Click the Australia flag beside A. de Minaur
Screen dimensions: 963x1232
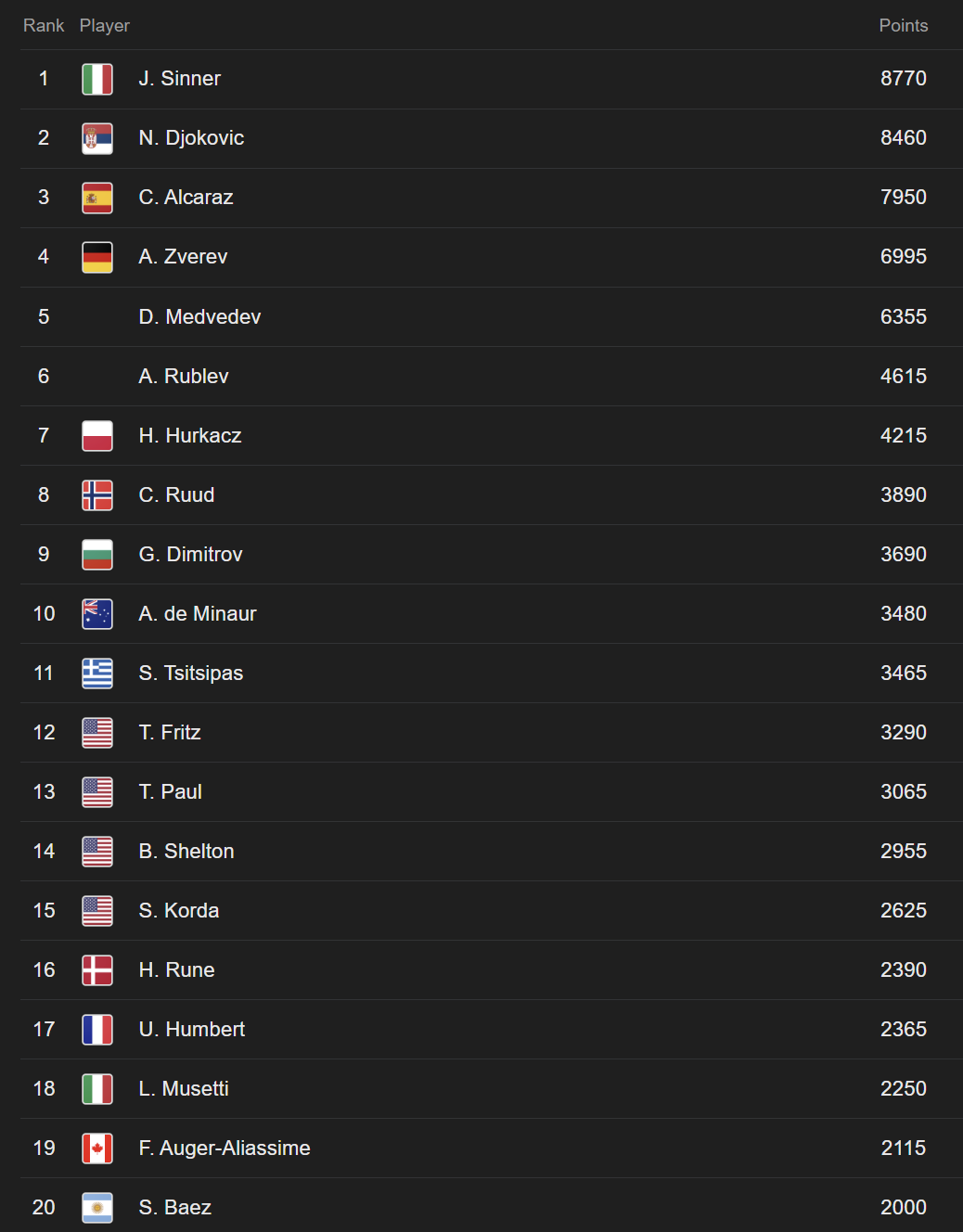coord(97,613)
